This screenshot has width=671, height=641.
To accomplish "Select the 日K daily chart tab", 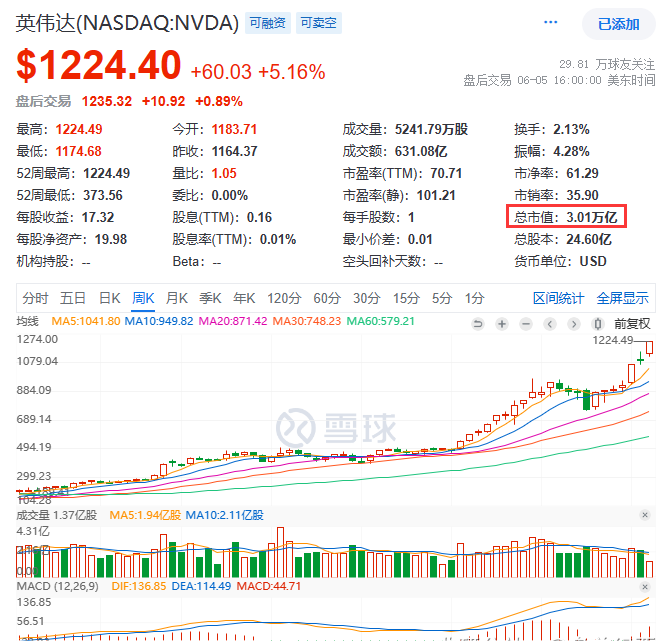I will (x=110, y=298).
